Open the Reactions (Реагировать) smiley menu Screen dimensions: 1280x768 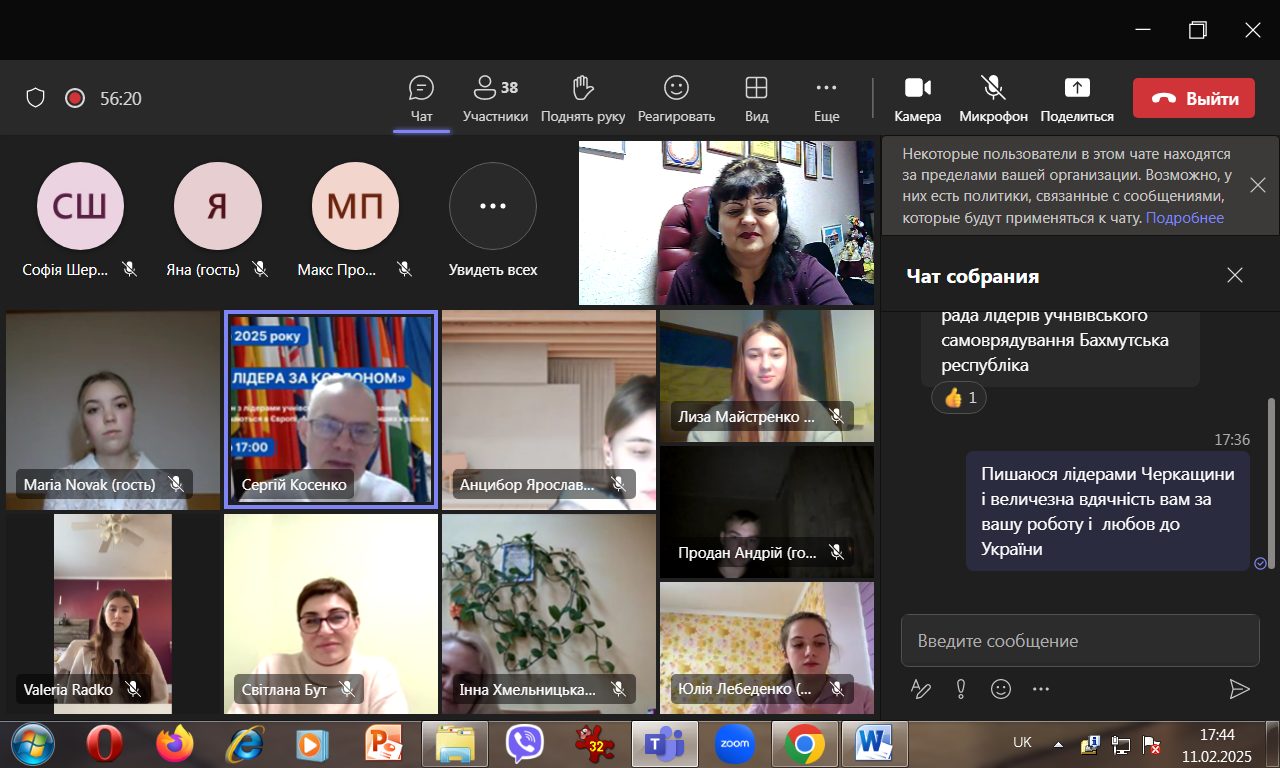(x=676, y=98)
